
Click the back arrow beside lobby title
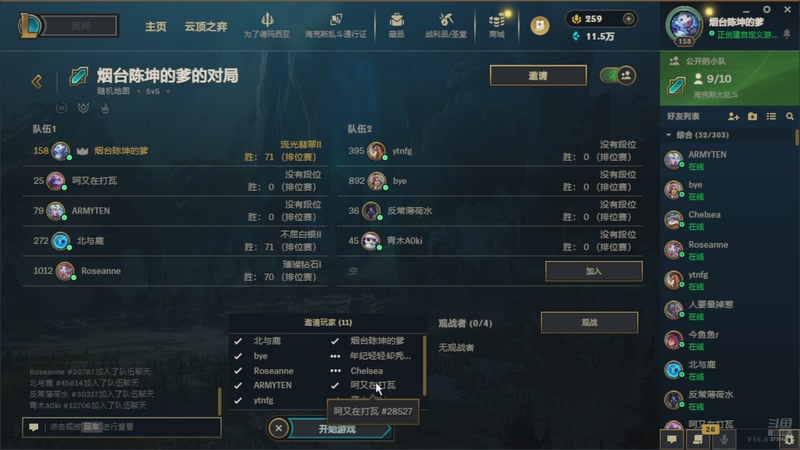pyautogui.click(x=37, y=81)
